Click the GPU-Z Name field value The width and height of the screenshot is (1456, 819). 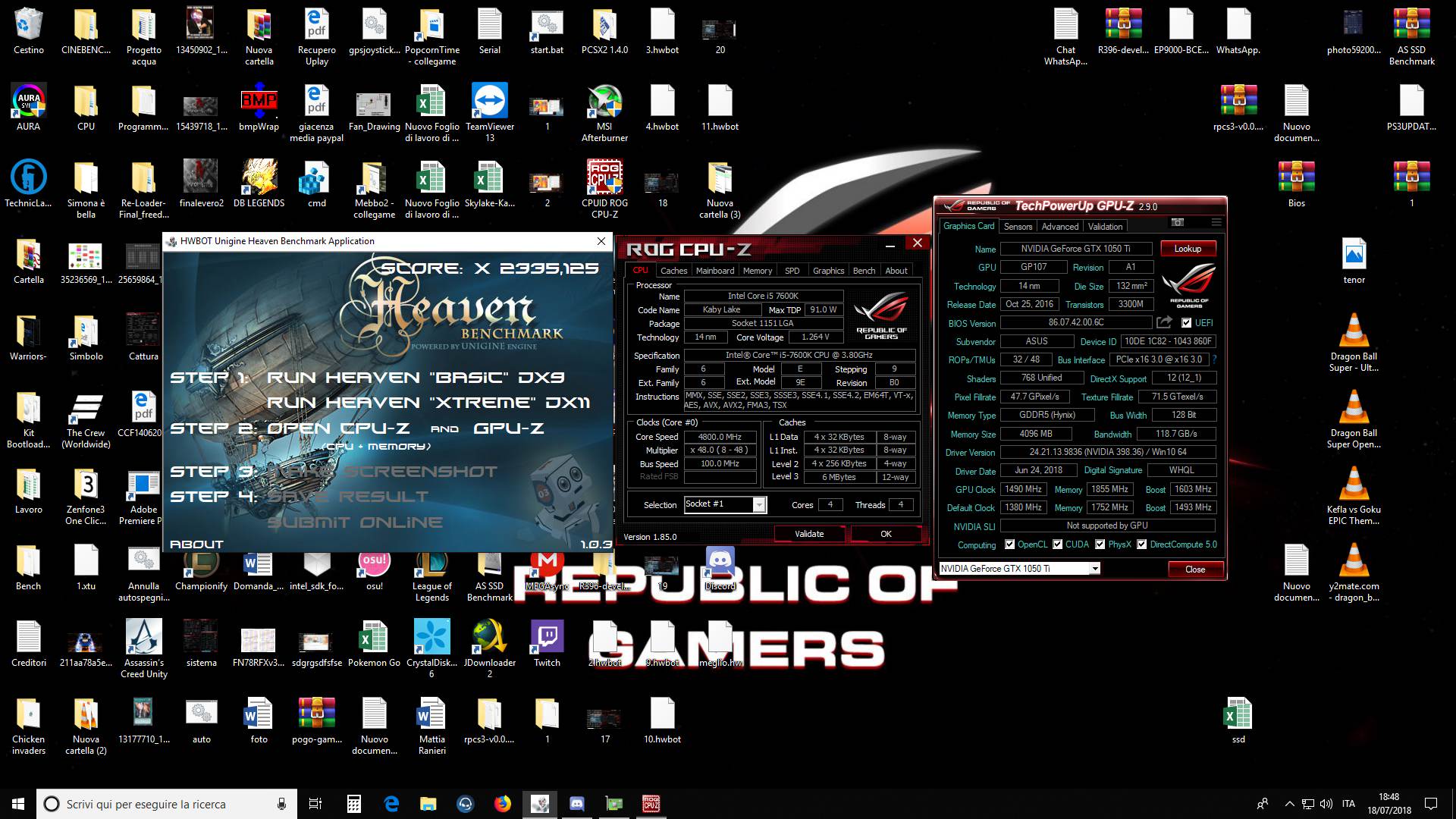pos(1075,249)
